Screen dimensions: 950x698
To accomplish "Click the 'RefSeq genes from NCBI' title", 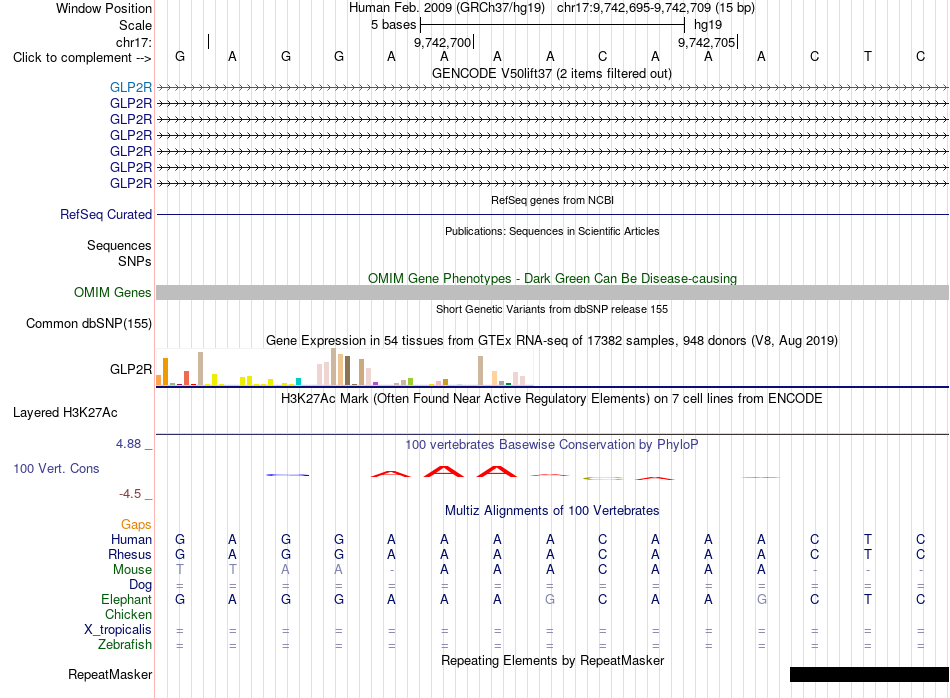I will (x=552, y=200).
